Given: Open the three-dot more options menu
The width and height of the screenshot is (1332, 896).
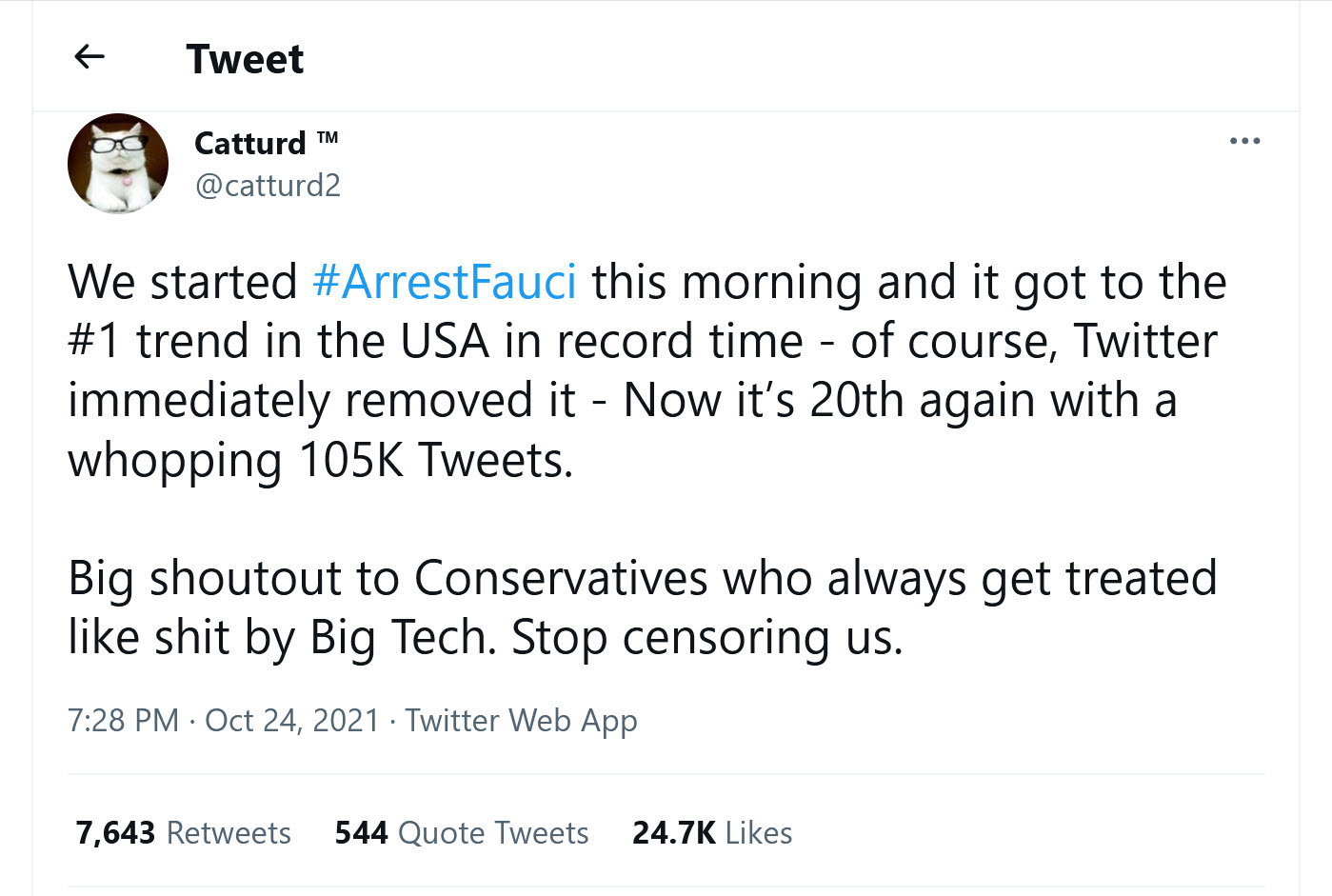Looking at the screenshot, I should click(x=1244, y=141).
